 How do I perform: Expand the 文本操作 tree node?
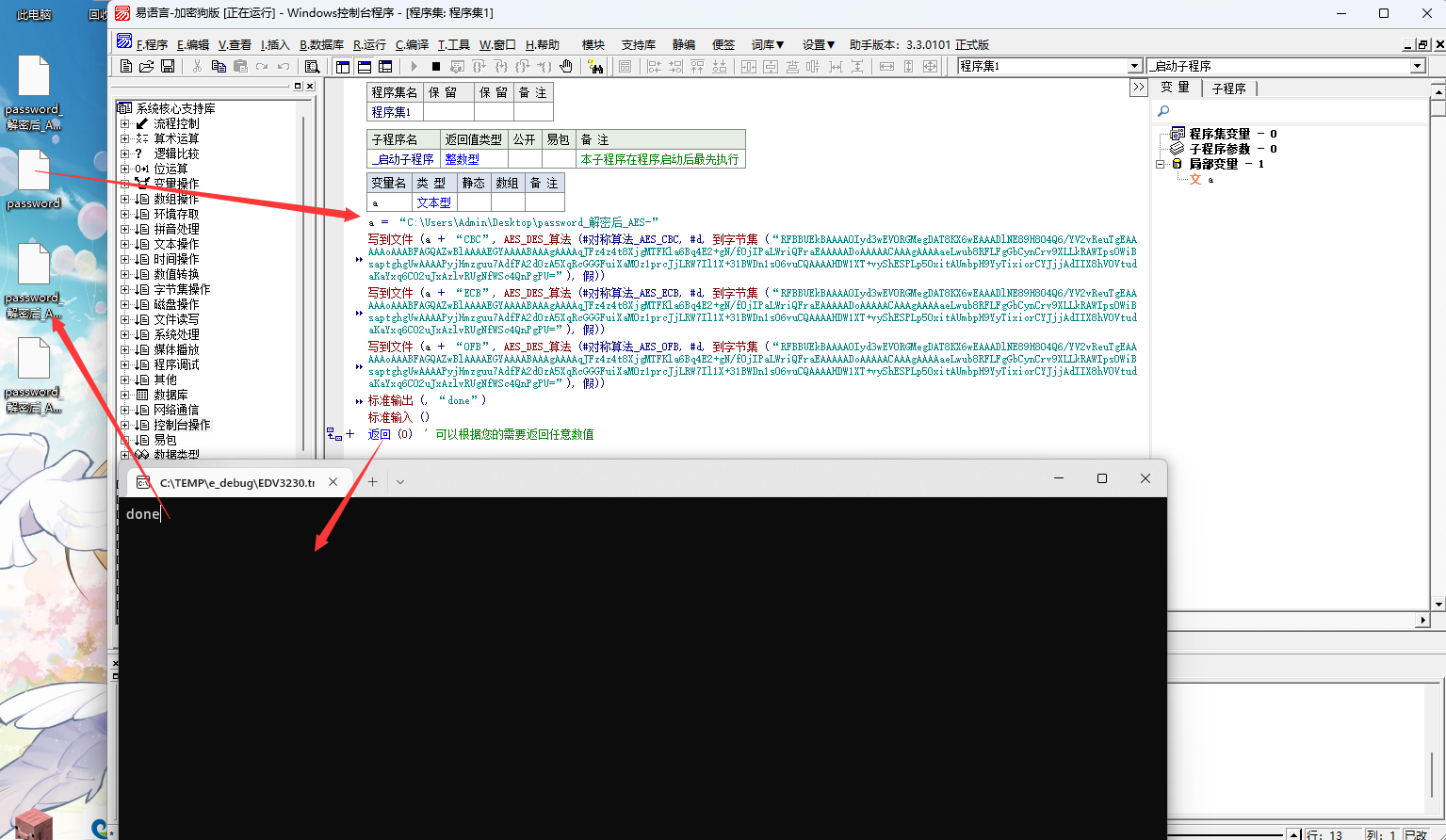125,244
